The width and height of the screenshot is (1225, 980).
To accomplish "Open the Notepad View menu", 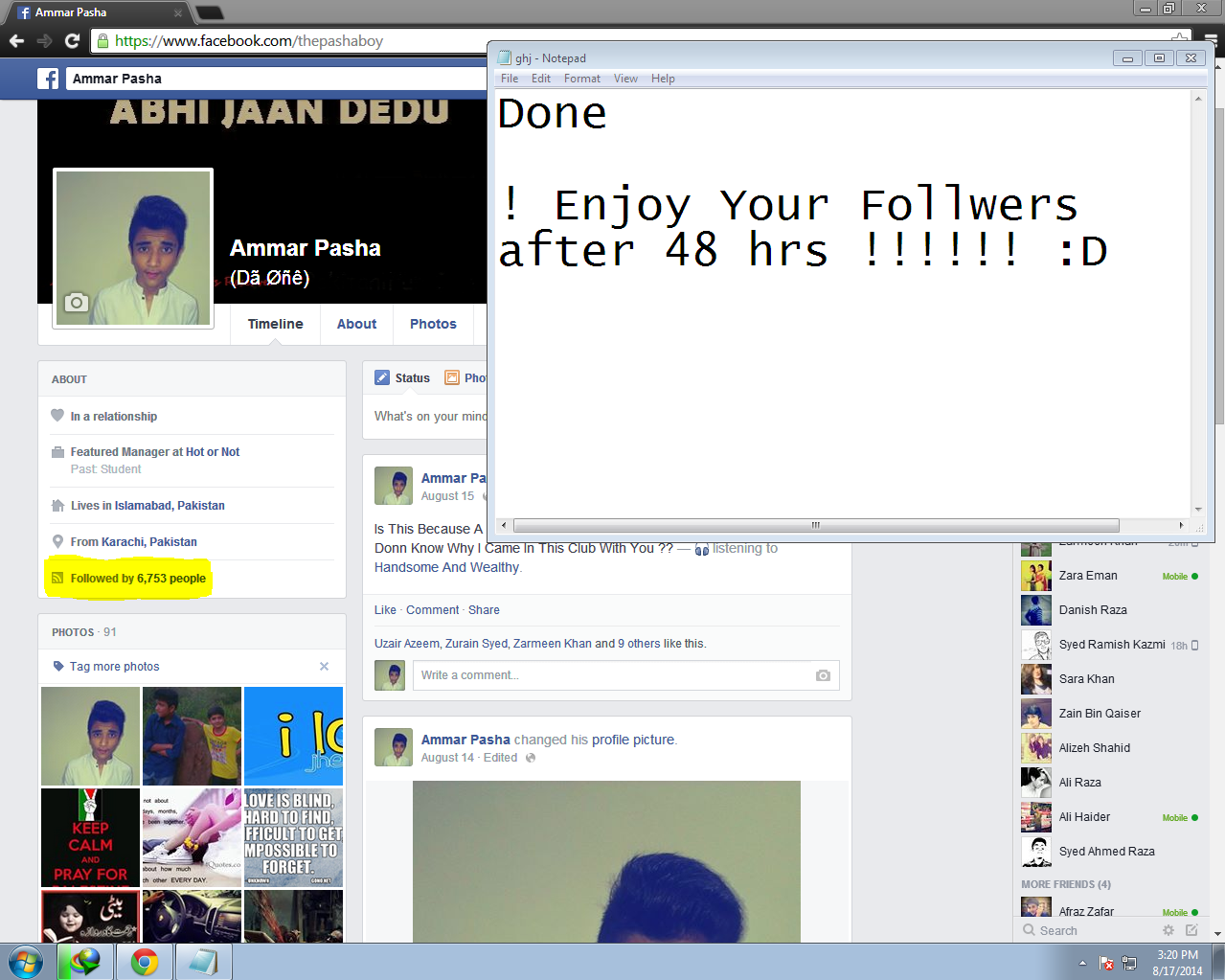I will point(625,79).
